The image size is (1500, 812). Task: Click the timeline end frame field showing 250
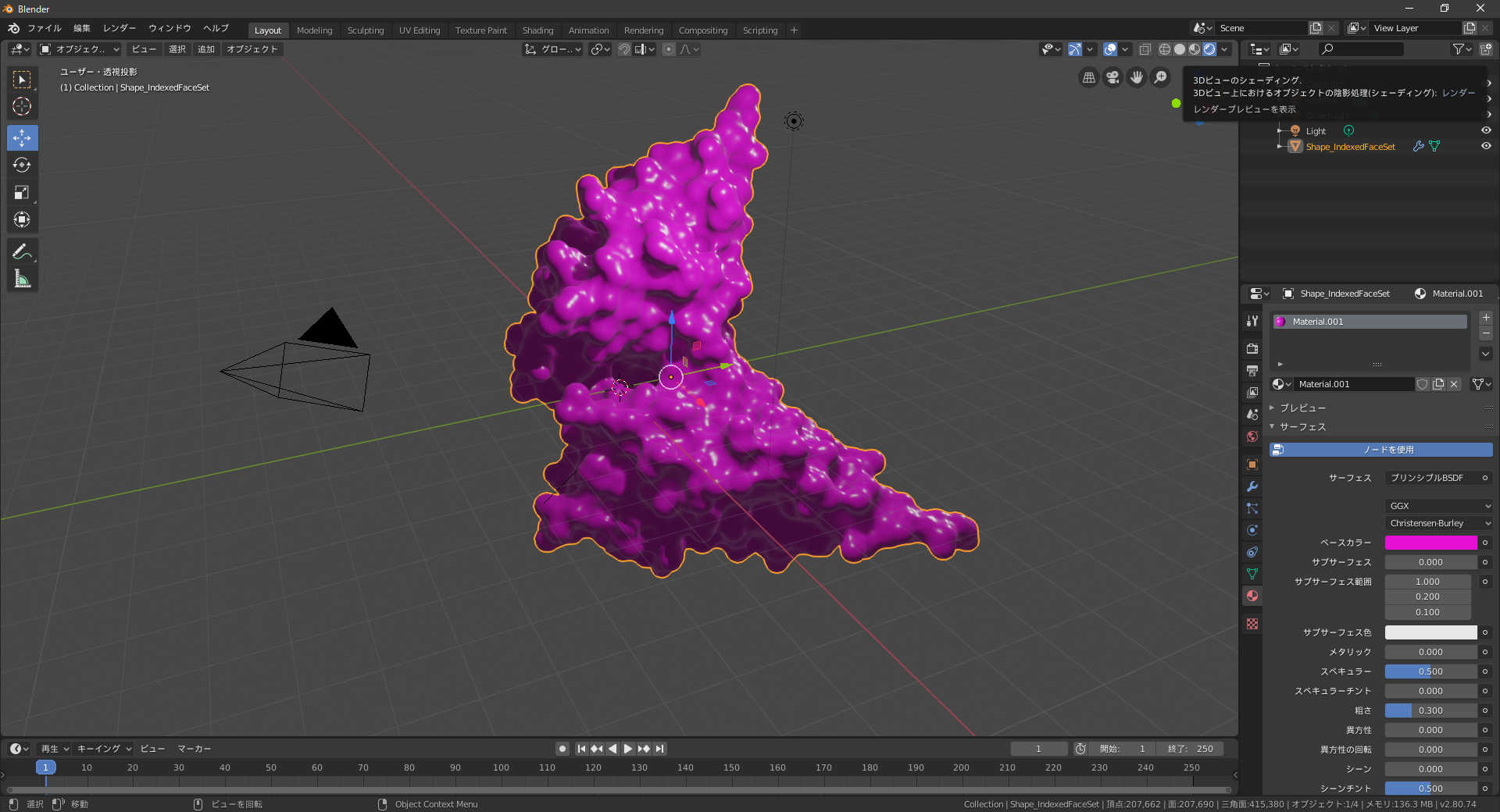[x=1191, y=749]
